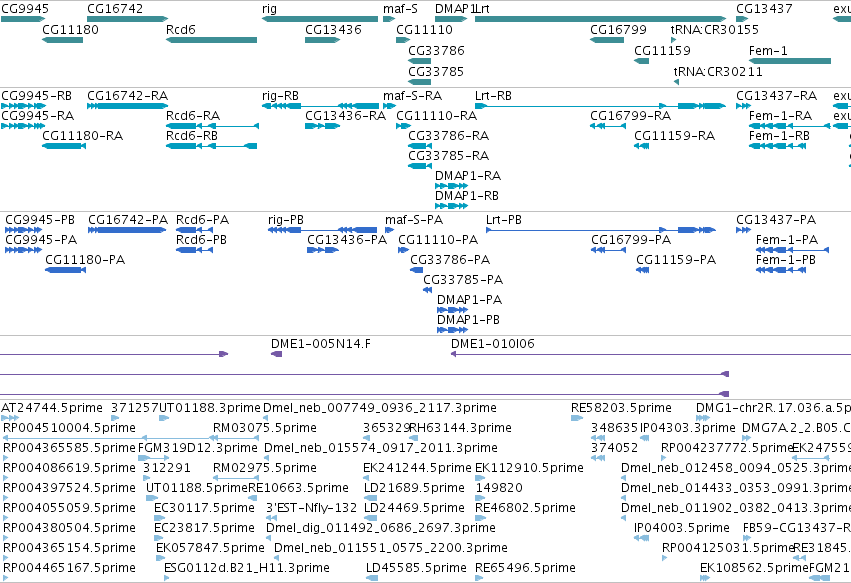The width and height of the screenshot is (851, 583).
Task: Click the RE65496.5prime EST label
Action: (x=525, y=568)
